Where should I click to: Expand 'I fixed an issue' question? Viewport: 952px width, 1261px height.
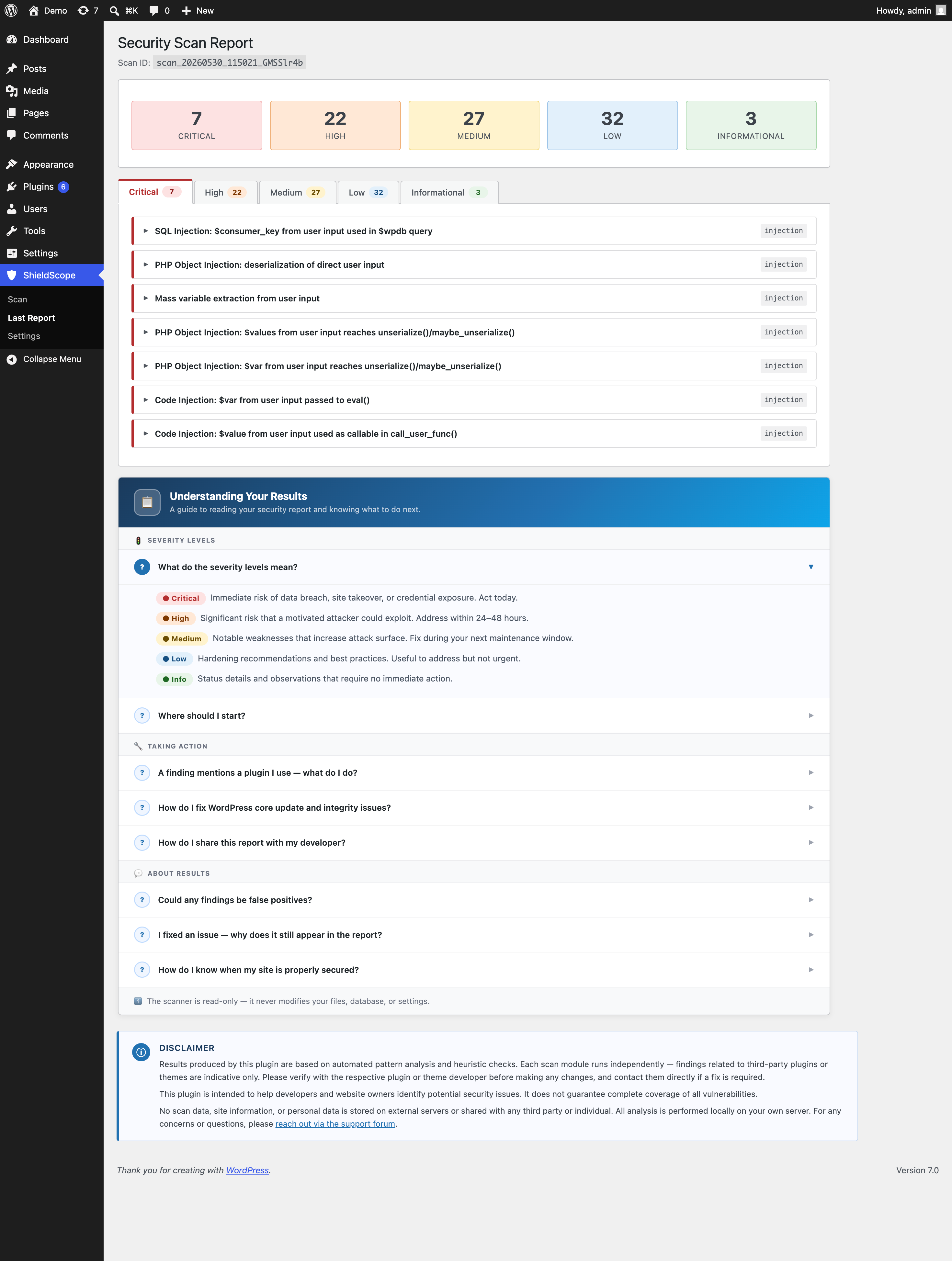click(474, 935)
